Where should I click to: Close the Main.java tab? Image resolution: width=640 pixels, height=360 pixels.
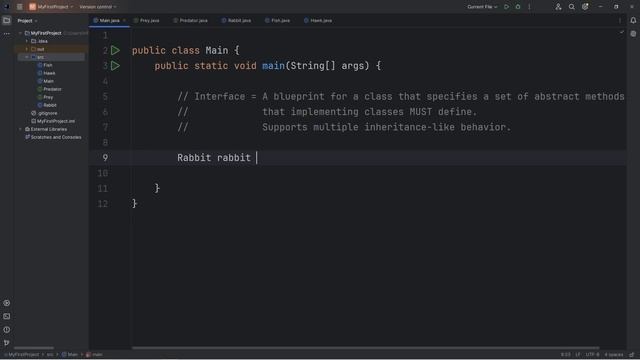pos(124,20)
